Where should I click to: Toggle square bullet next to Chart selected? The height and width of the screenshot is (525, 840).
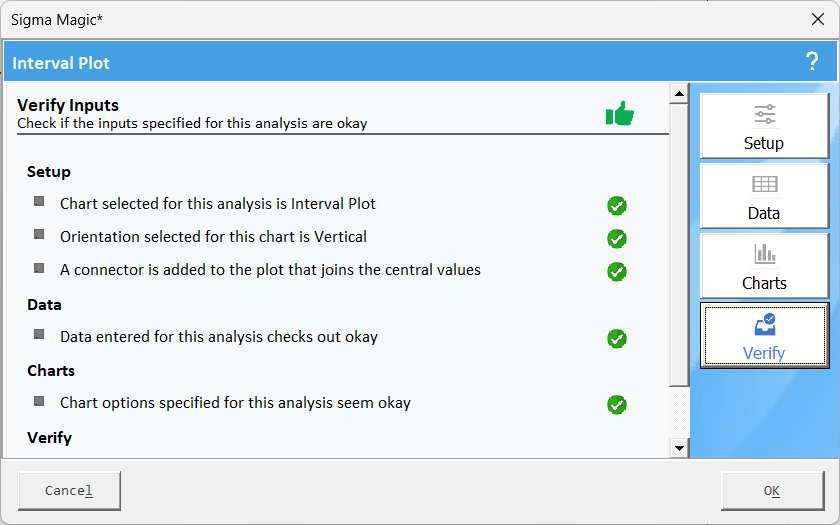[x=39, y=201]
